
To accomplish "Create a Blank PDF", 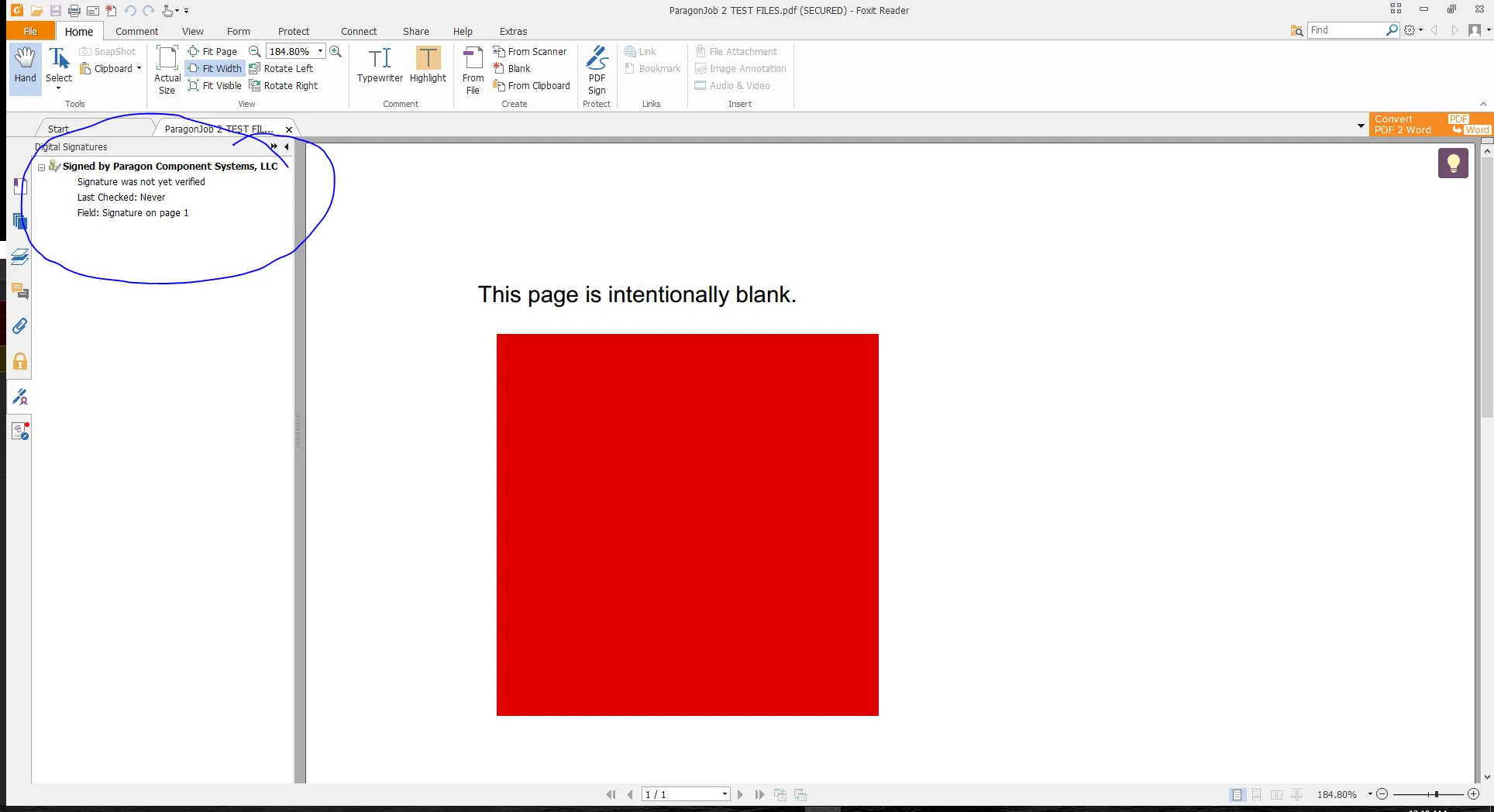I will pyautogui.click(x=512, y=69).
